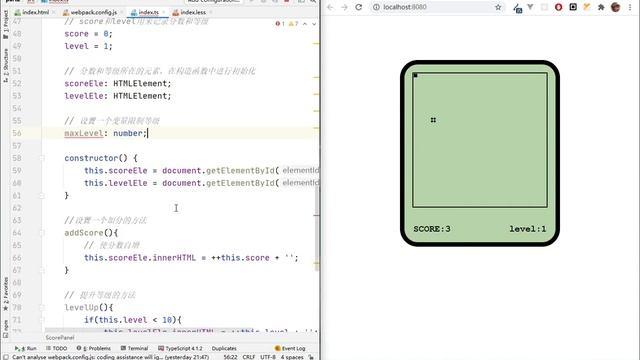Click the scoreEle: HTMLElement line
640x360 pixels.
(x=118, y=83)
